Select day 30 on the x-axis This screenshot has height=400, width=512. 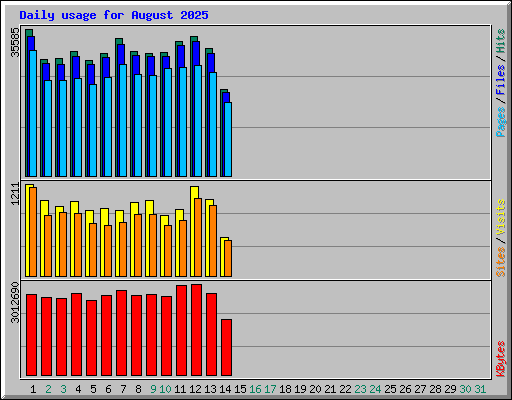(x=465, y=389)
